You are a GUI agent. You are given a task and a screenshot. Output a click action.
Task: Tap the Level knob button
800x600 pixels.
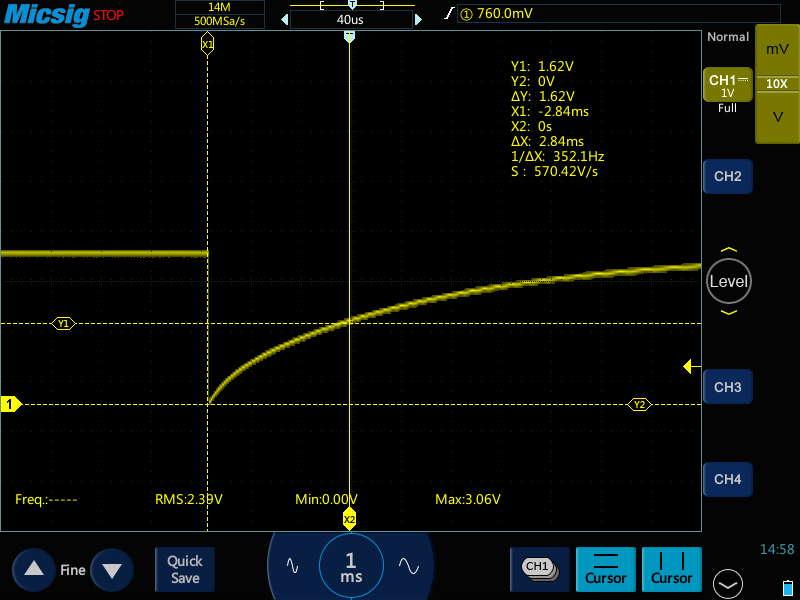[x=729, y=281]
